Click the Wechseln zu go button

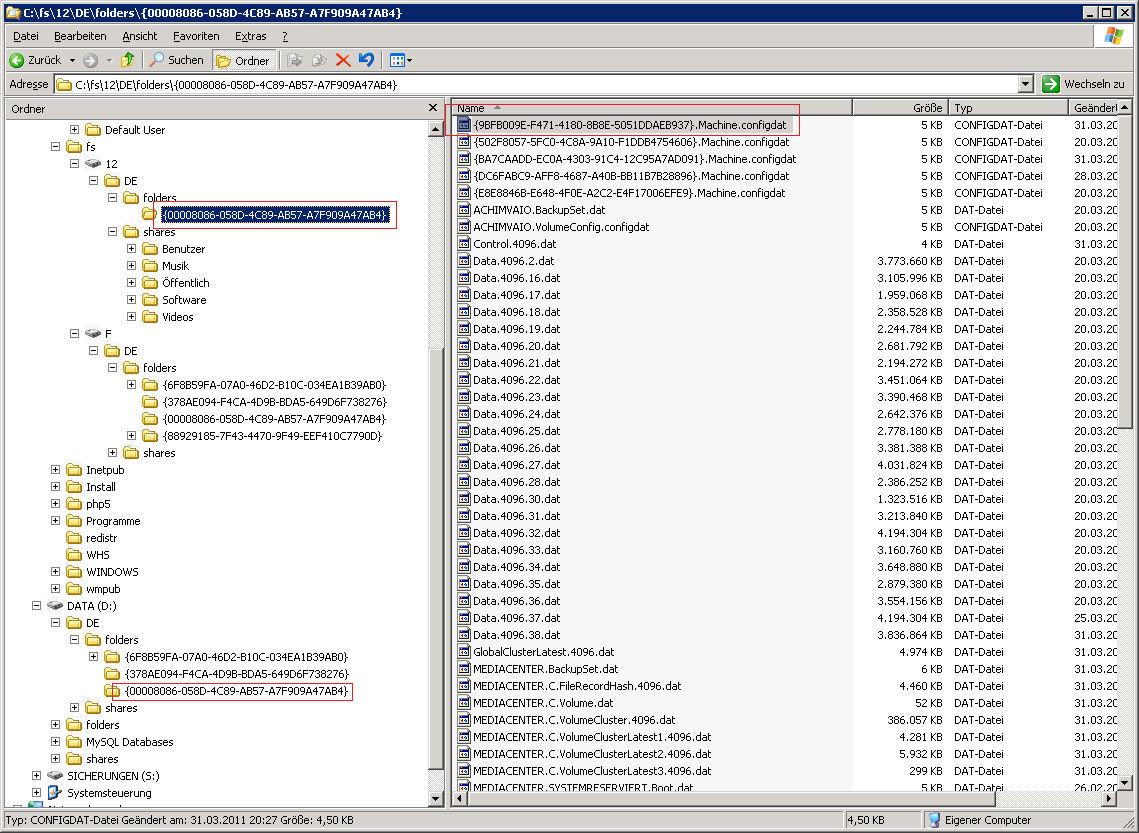coord(1083,84)
